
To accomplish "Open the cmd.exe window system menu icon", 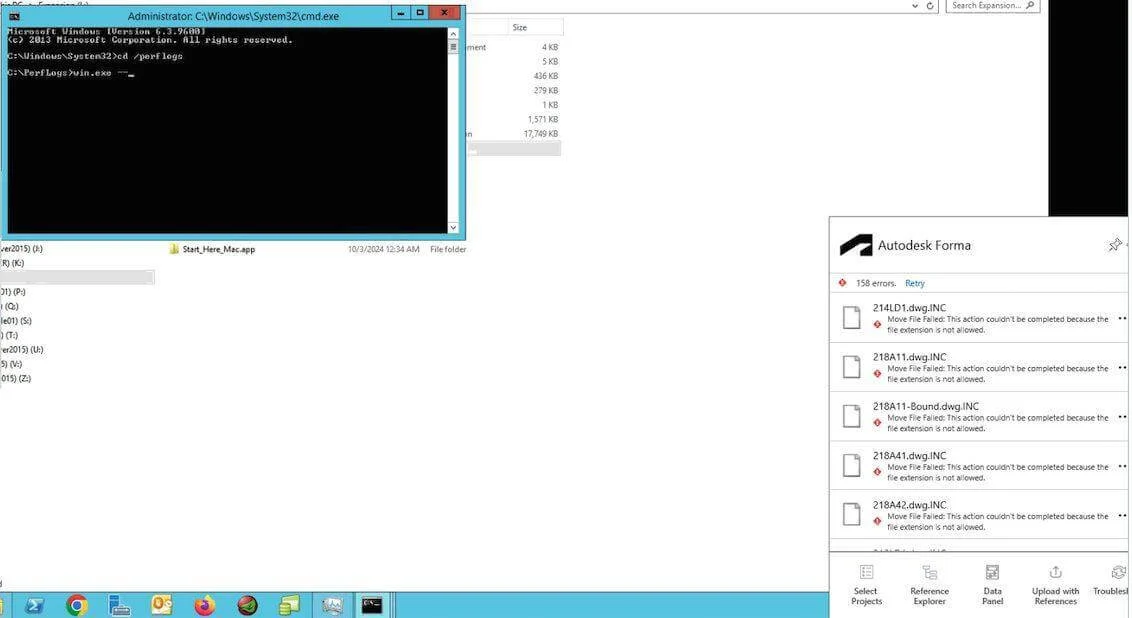I will [x=14, y=15].
